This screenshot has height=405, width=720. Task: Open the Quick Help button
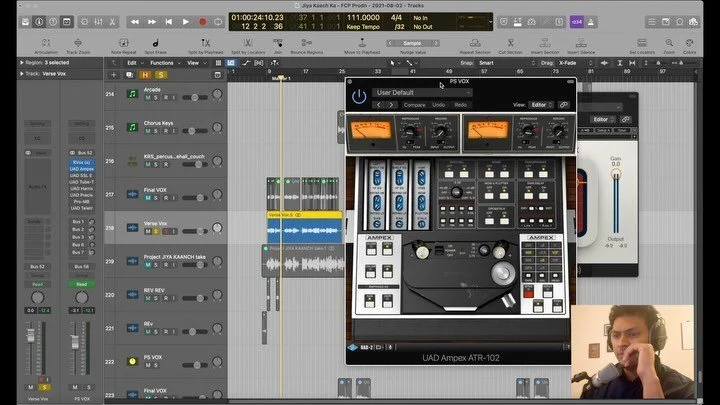53,22
